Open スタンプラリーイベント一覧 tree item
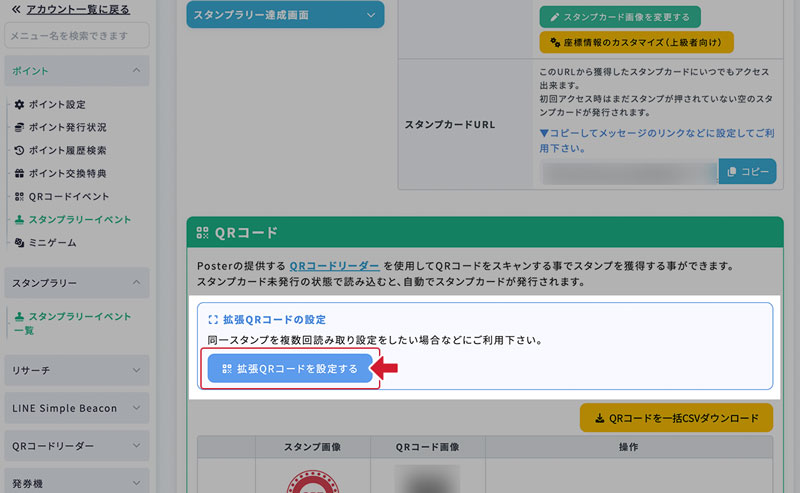800x493 pixels. (78, 323)
